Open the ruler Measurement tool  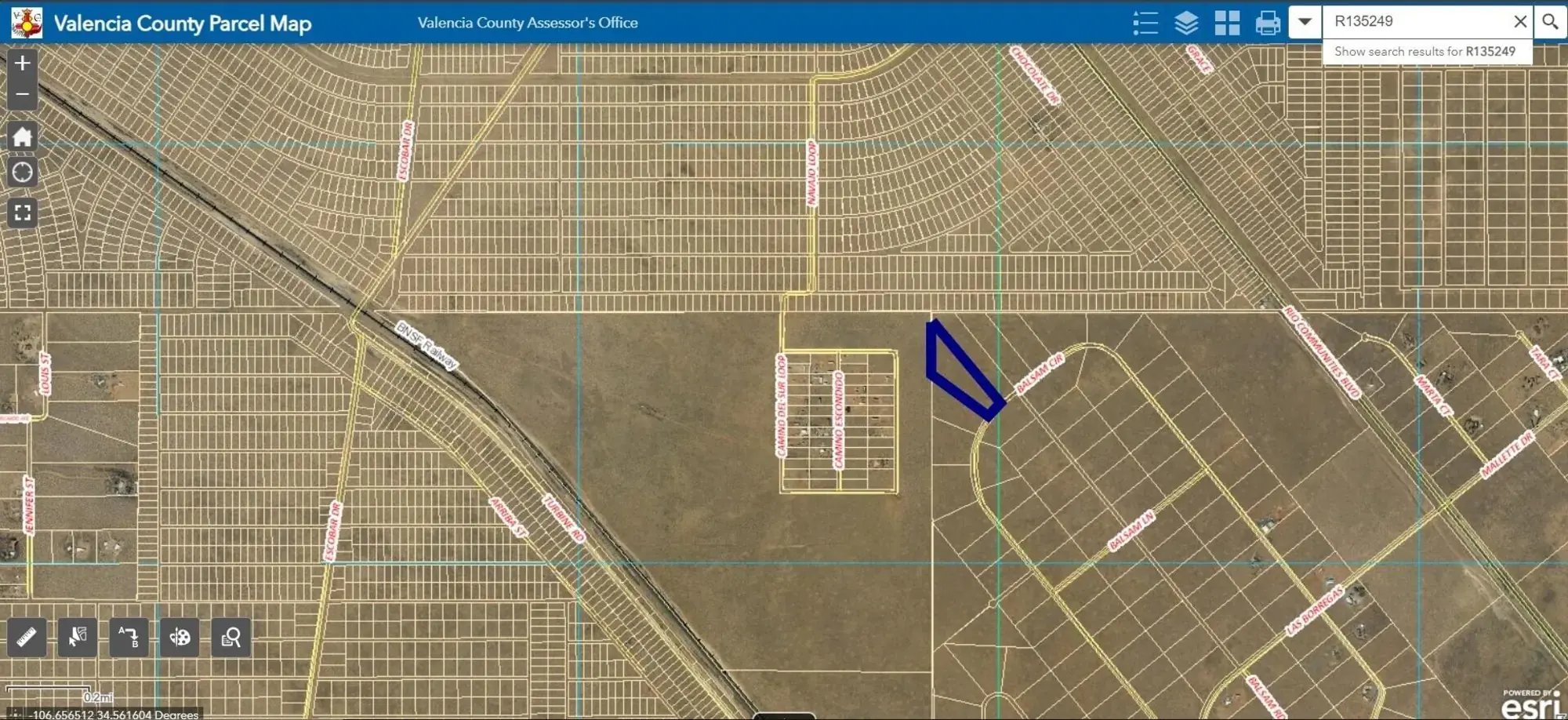click(27, 637)
